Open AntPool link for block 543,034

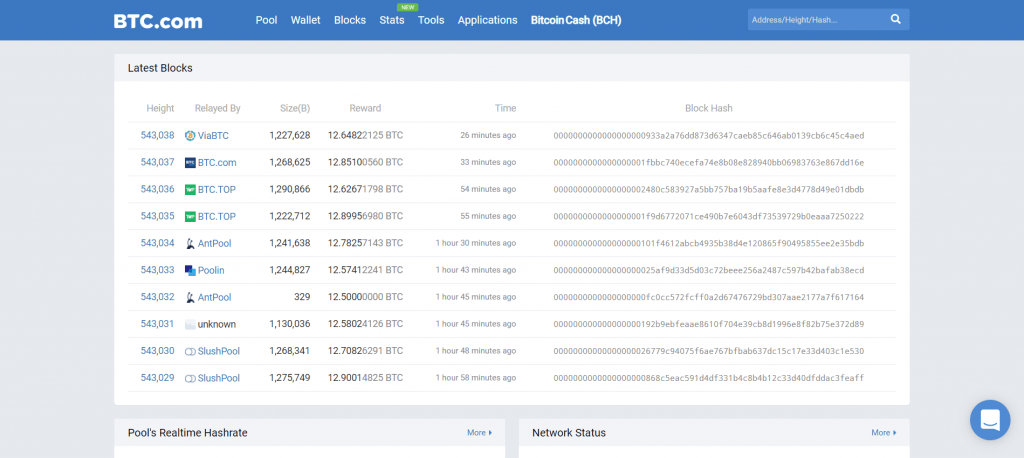tap(214, 244)
